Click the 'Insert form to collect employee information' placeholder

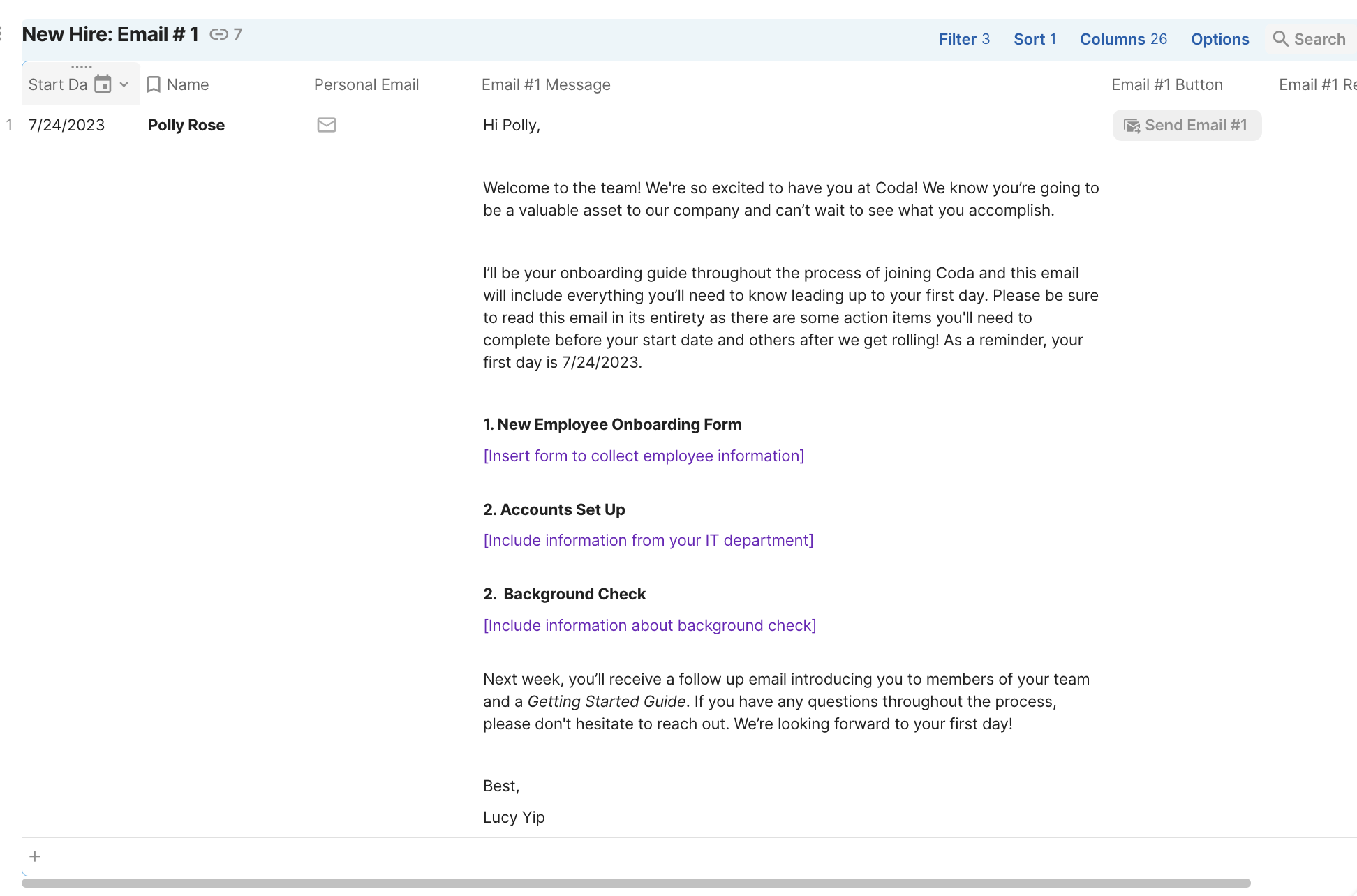pos(644,456)
